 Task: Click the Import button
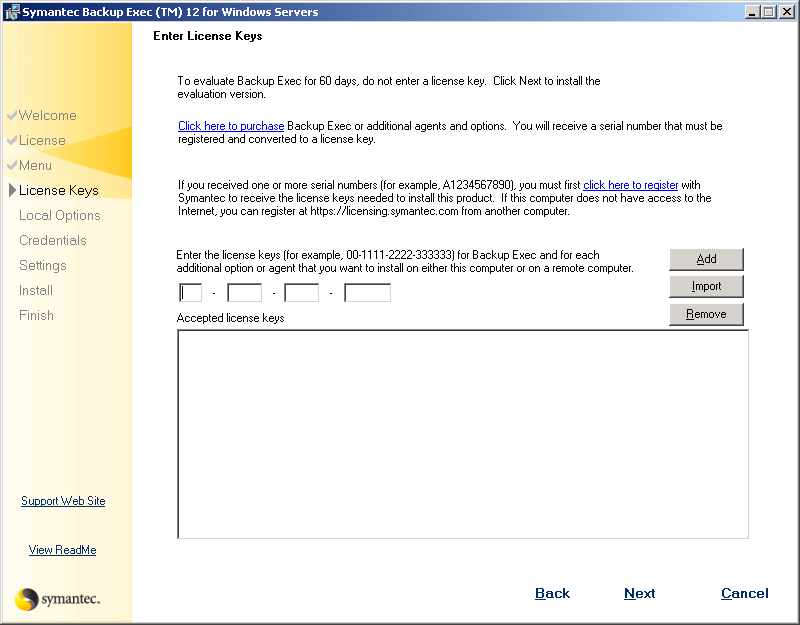pyautogui.click(x=706, y=286)
